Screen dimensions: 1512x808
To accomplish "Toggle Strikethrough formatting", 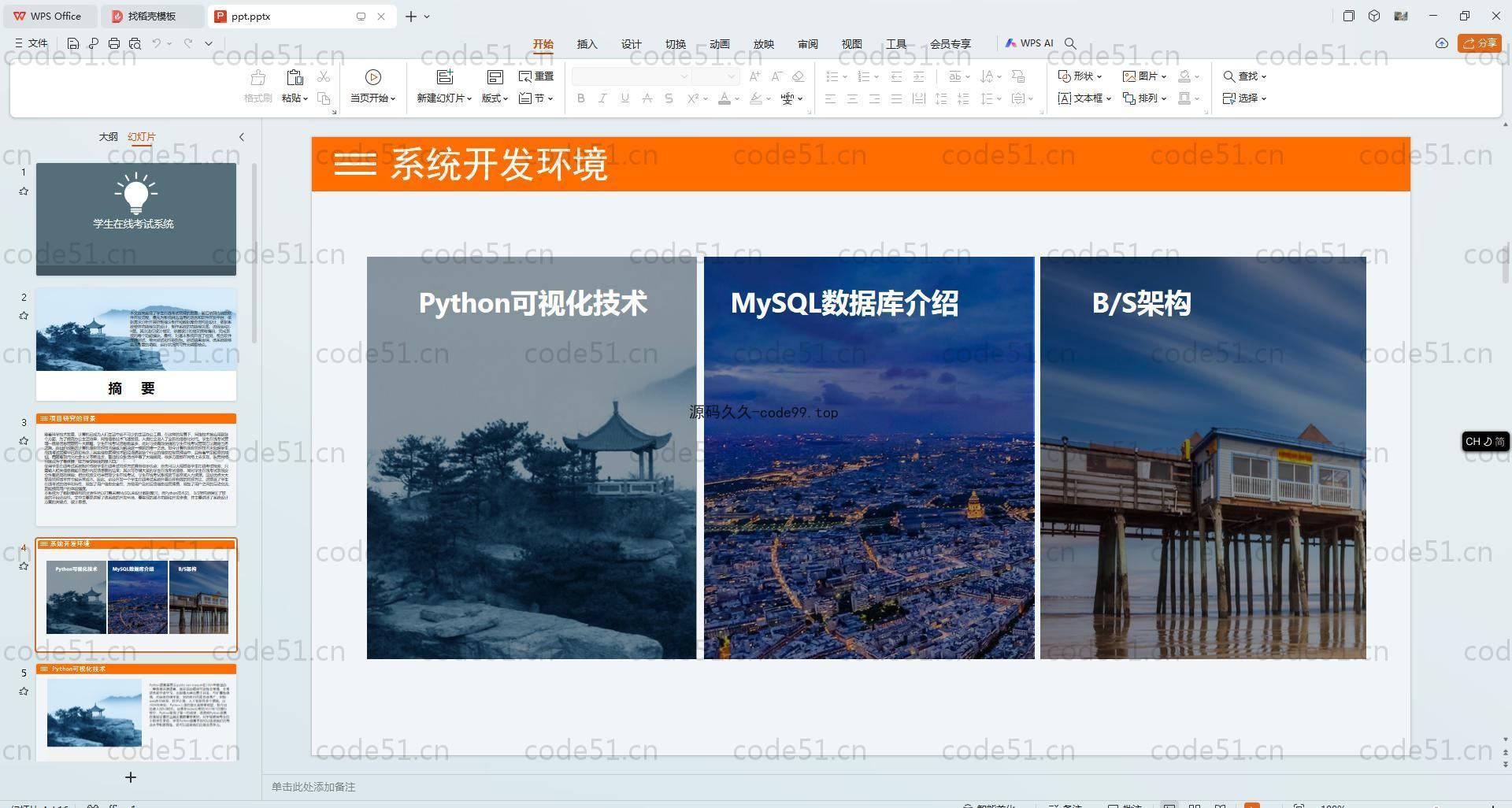I will point(647,98).
